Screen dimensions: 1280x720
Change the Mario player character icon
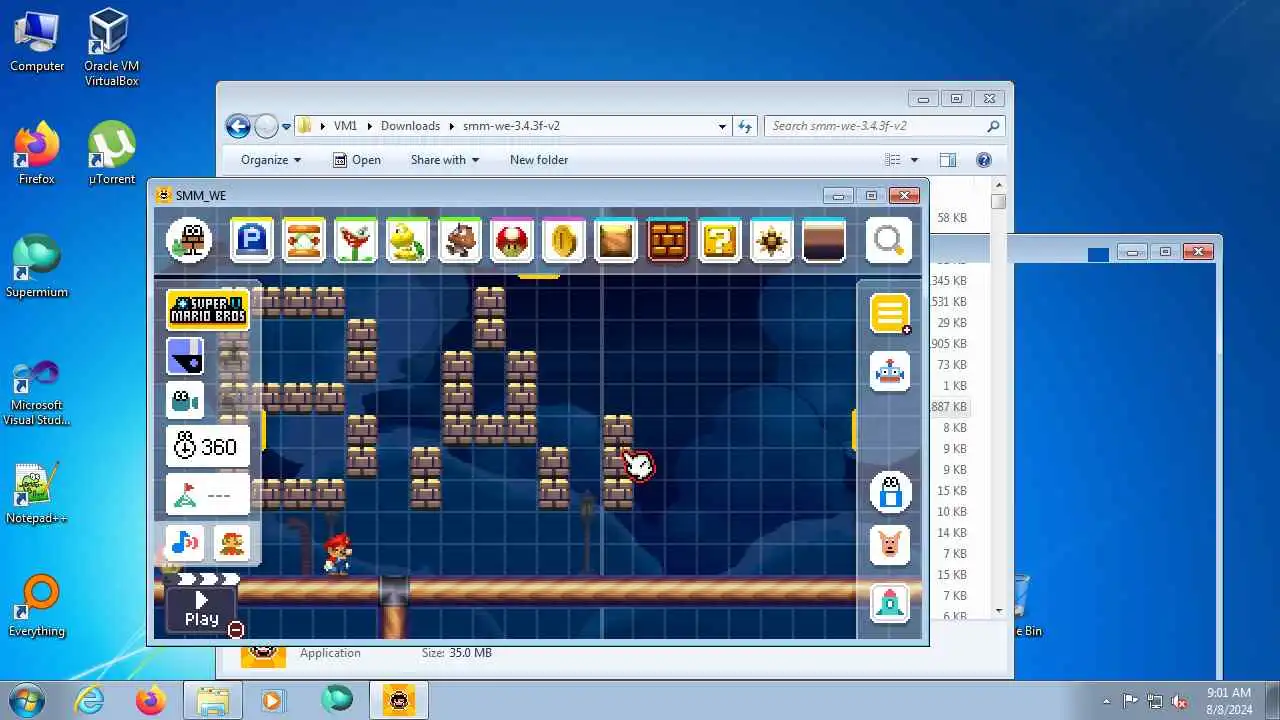232,543
